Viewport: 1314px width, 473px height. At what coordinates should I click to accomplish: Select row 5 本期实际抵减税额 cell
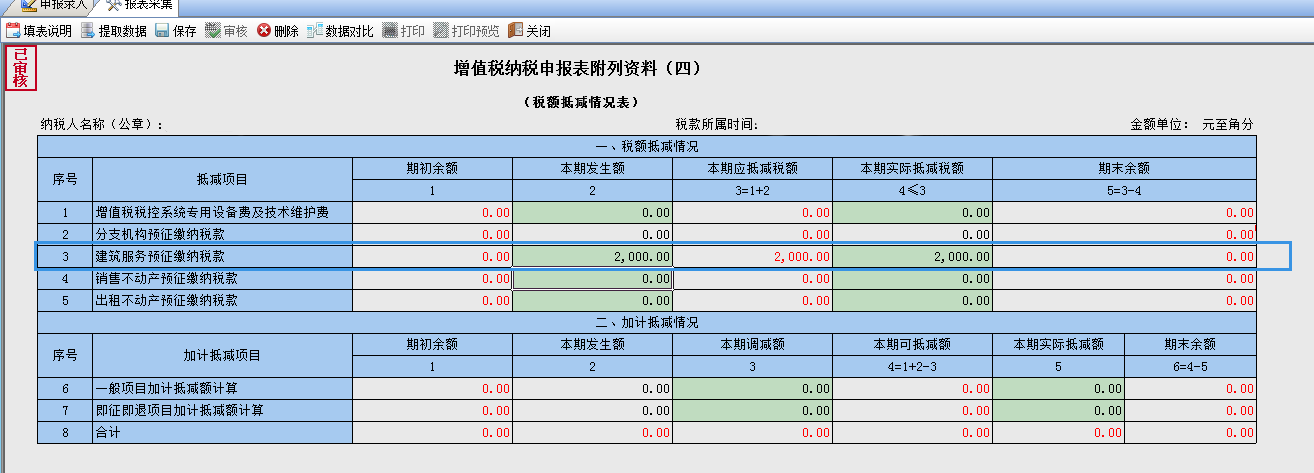click(x=912, y=300)
